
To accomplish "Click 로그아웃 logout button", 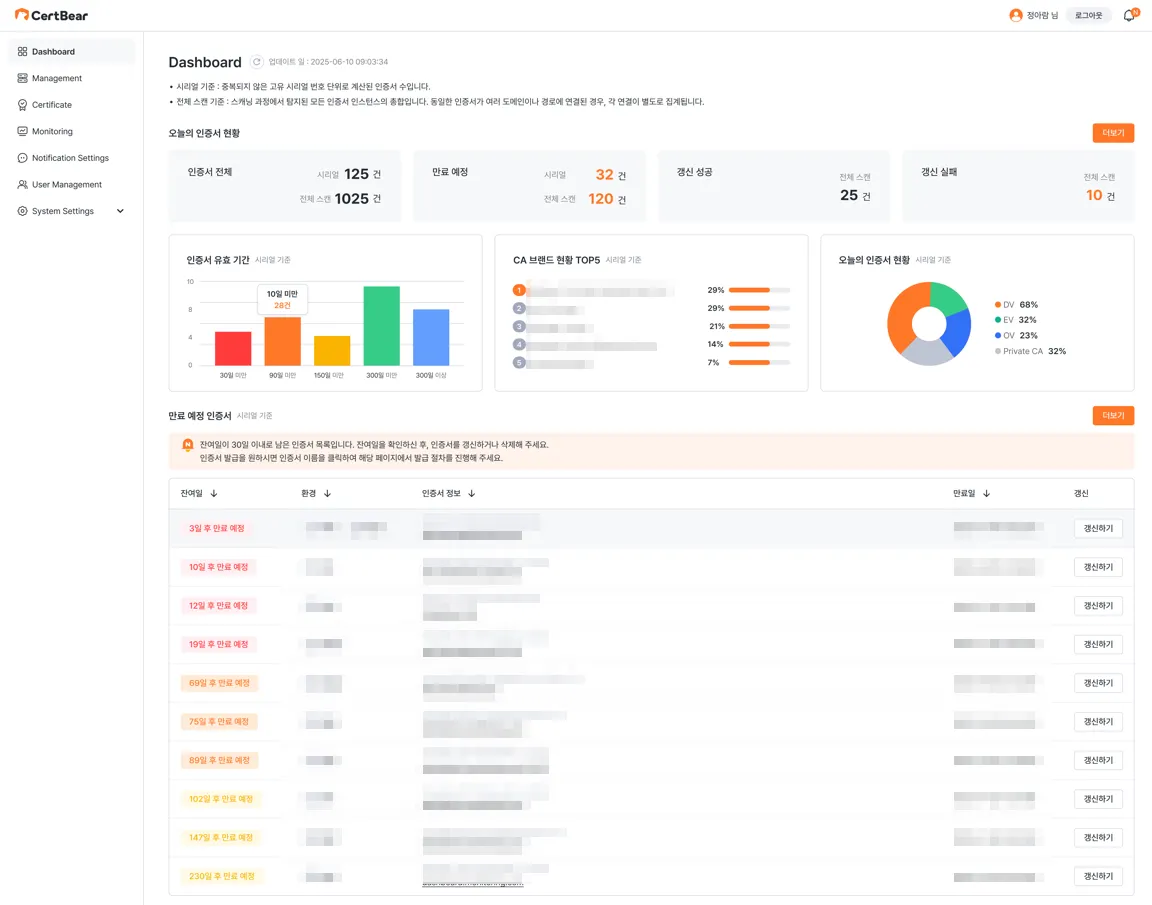I will (1088, 15).
